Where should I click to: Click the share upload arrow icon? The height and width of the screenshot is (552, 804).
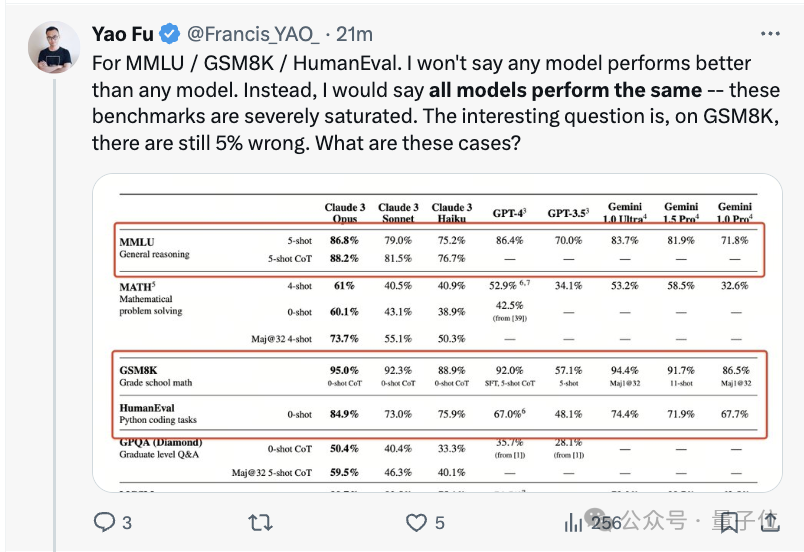770,521
